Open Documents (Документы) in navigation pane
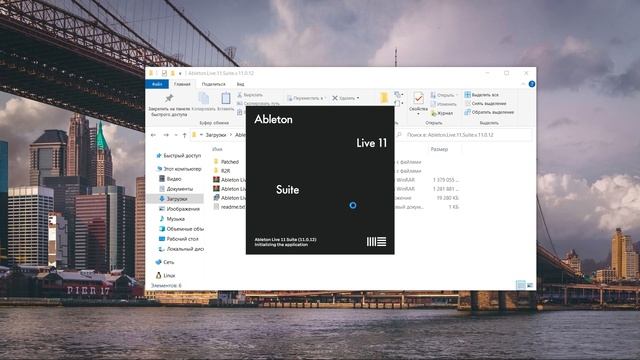 tap(176, 189)
